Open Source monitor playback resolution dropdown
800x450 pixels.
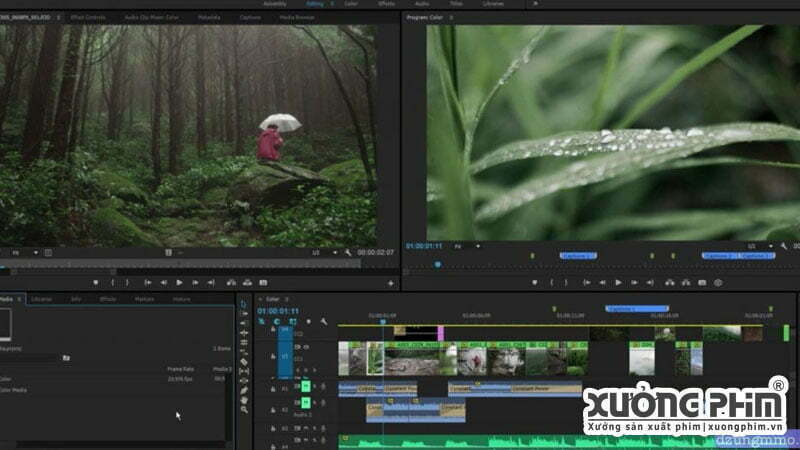[324, 253]
